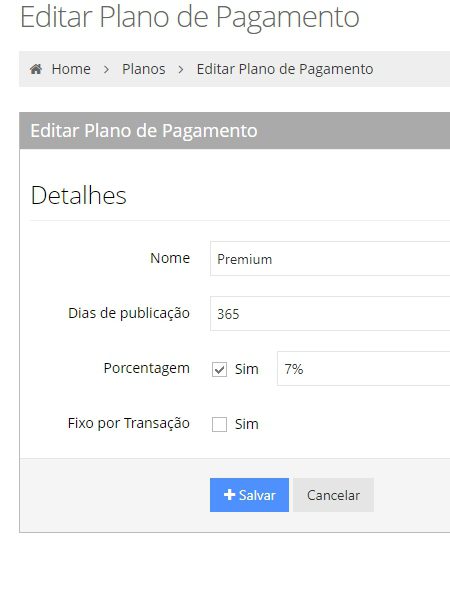Screen dimensions: 450x595
Task: Uncheck the Porcentagem checkbox
Action: (219, 369)
